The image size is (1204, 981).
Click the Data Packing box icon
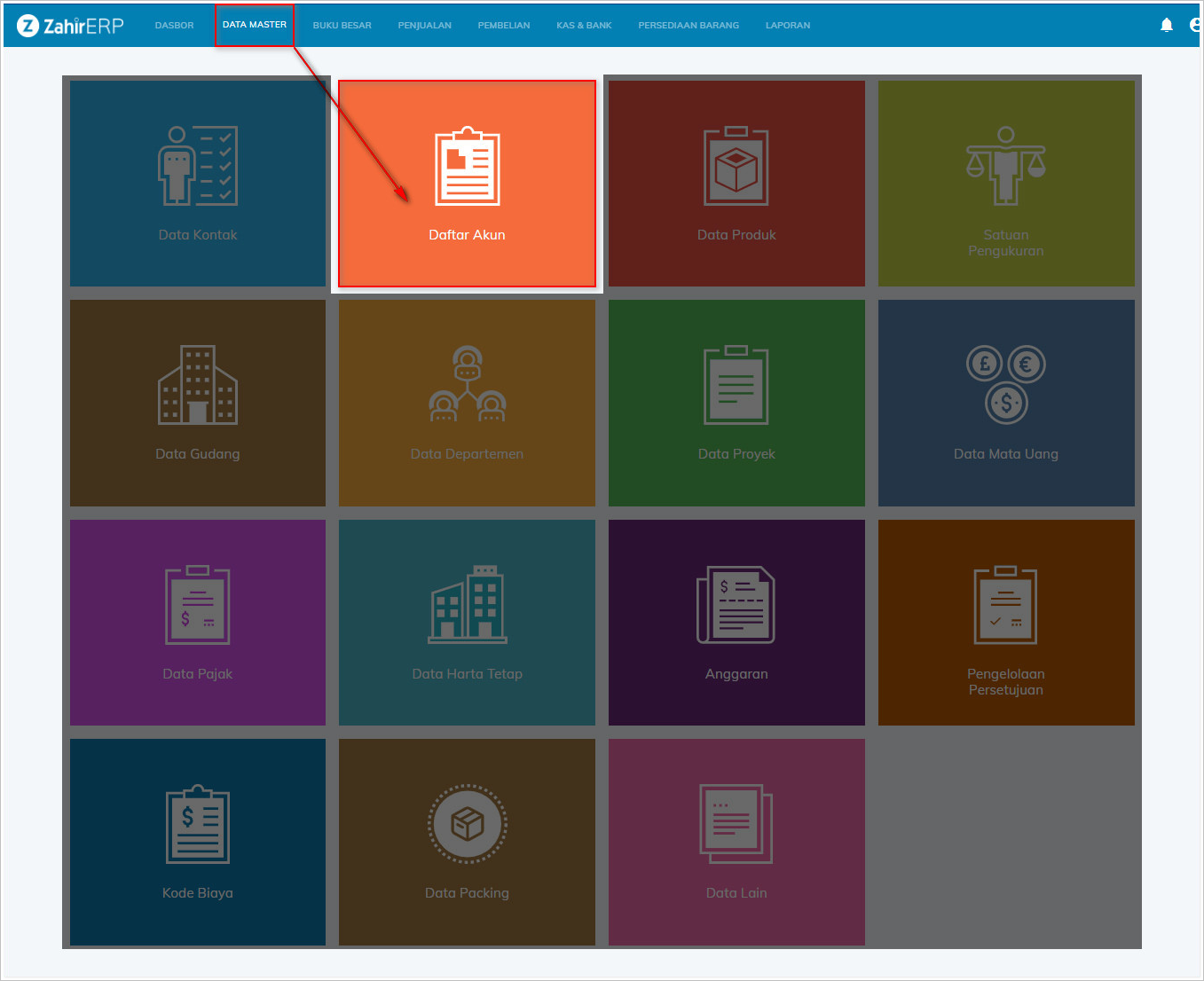[467, 824]
